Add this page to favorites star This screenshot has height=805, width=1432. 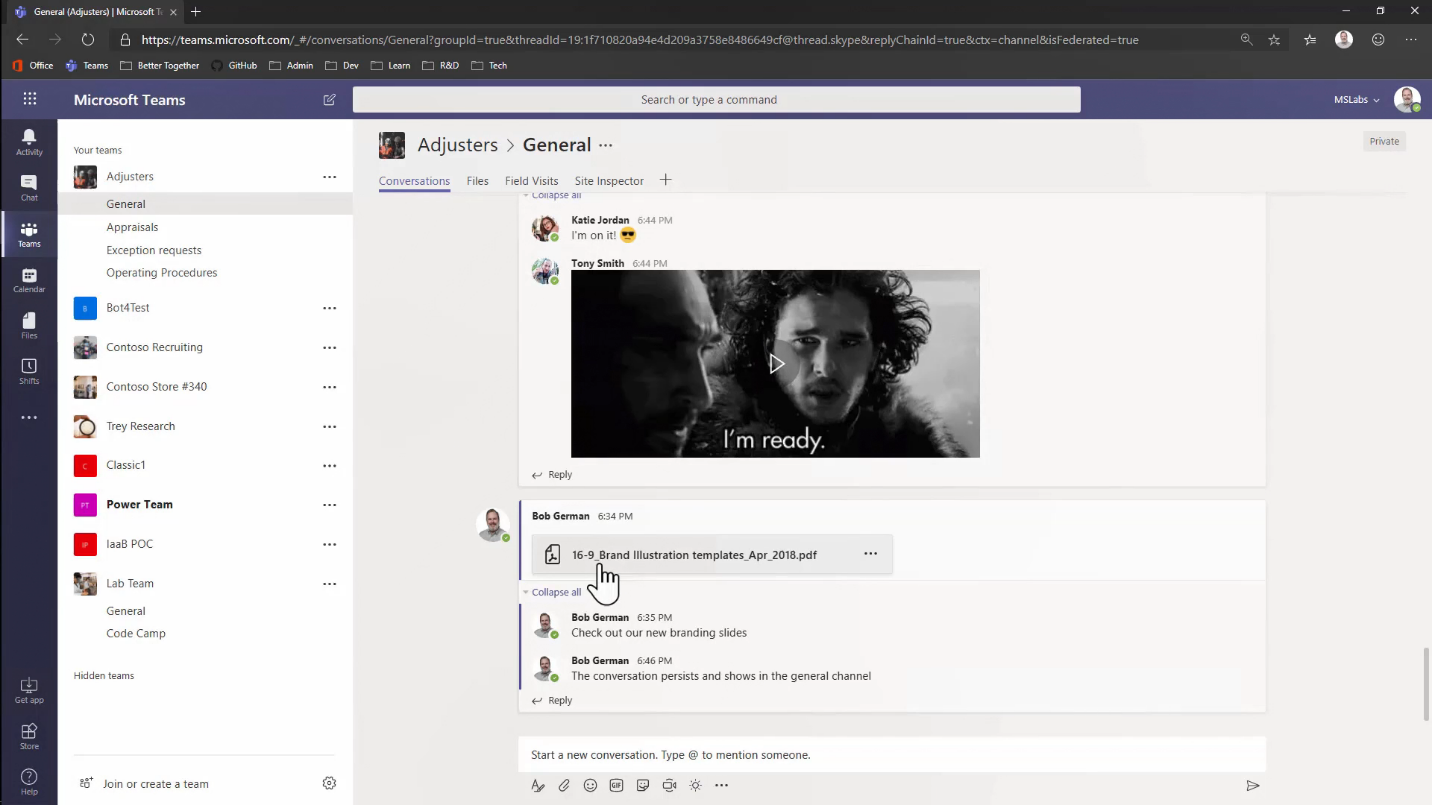point(1274,40)
